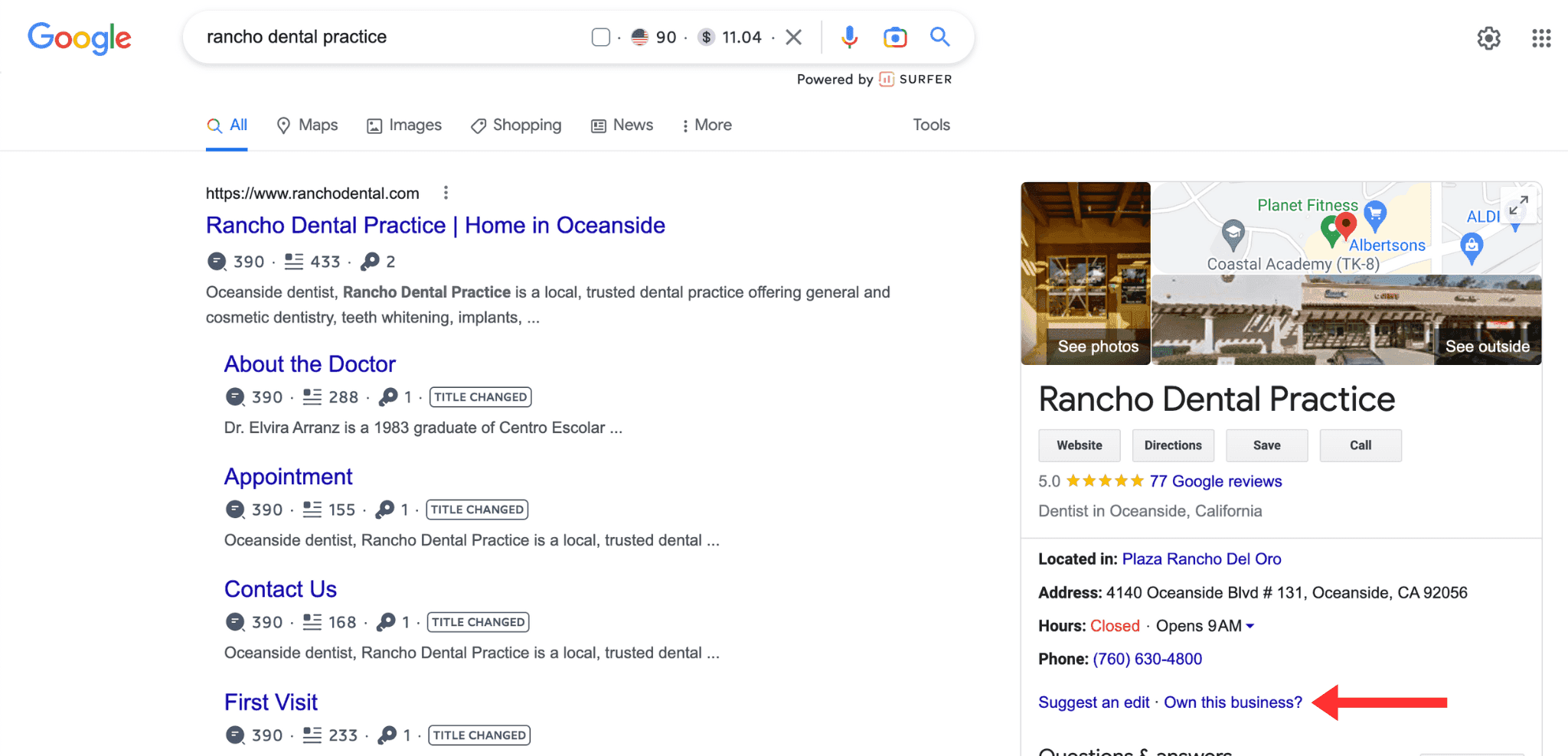This screenshot has height=756, width=1568.
Task: Open the Tools menu
Action: coord(931,125)
